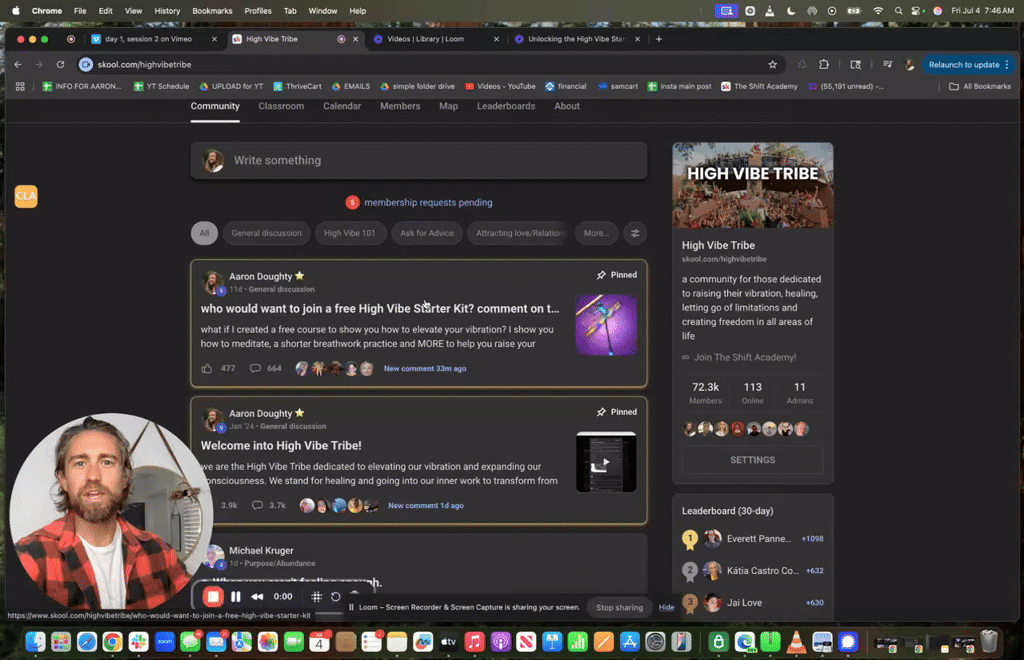The height and width of the screenshot is (660, 1024).
Task: Open the Chrome History menu
Action: [x=167, y=11]
